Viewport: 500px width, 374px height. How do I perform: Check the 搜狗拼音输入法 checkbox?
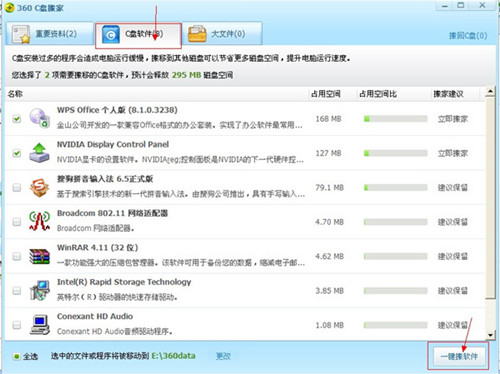[x=17, y=187]
